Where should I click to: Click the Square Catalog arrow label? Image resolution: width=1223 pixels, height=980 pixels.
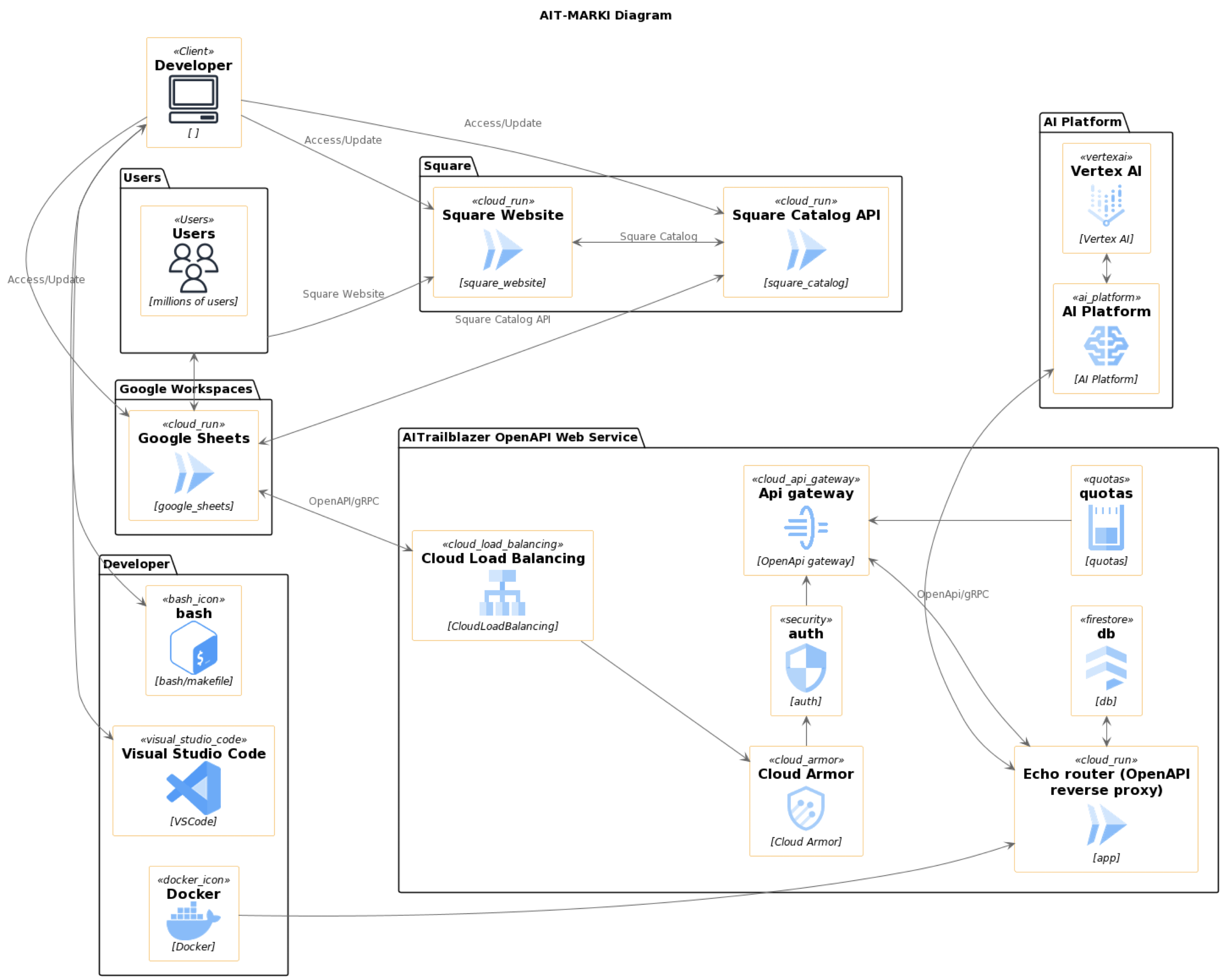tap(658, 236)
